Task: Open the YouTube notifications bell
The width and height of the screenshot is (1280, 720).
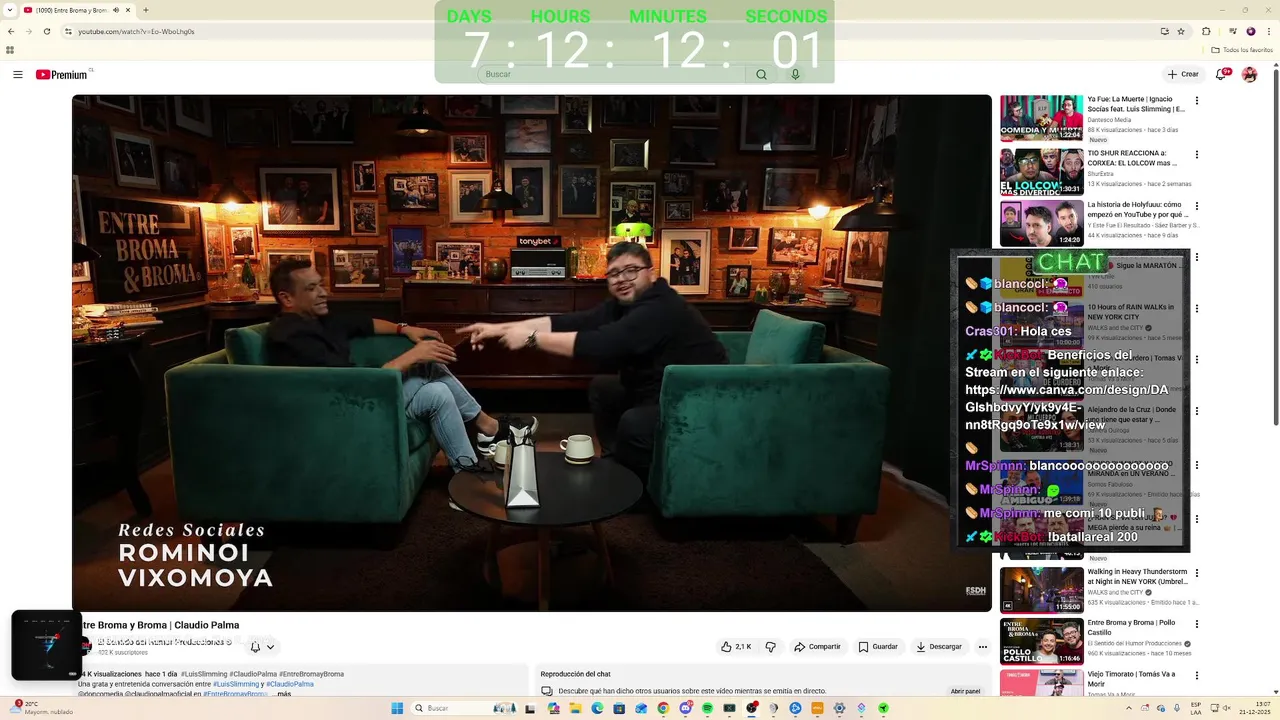Action: click(1222, 74)
